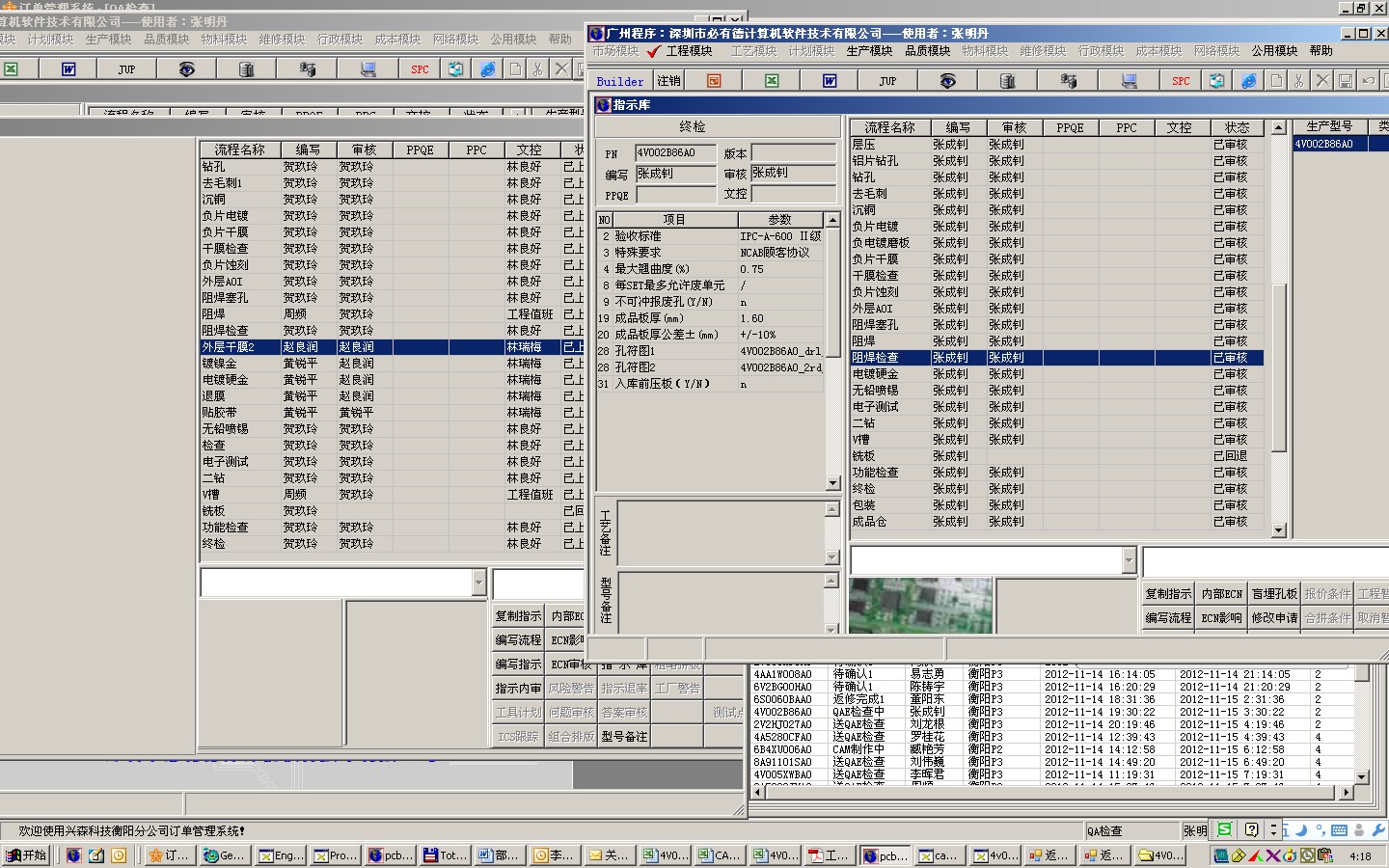Click the scissors cut icon in front toolbar
The height and width of the screenshot is (868, 1389).
1299,81
